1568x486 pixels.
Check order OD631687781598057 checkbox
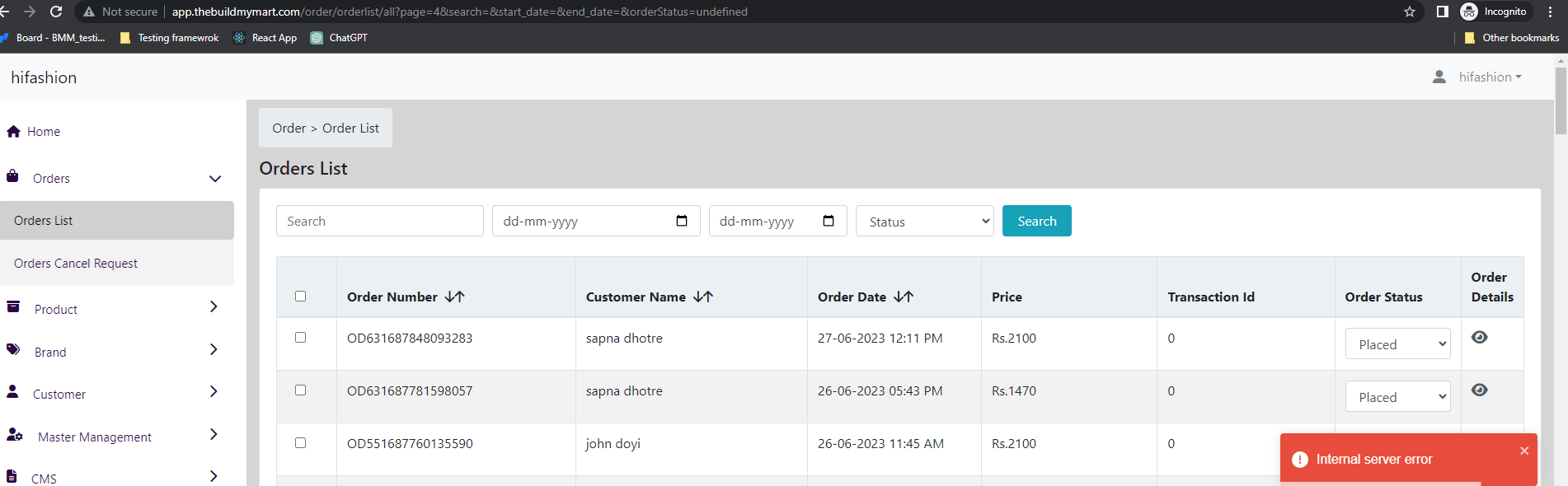300,390
